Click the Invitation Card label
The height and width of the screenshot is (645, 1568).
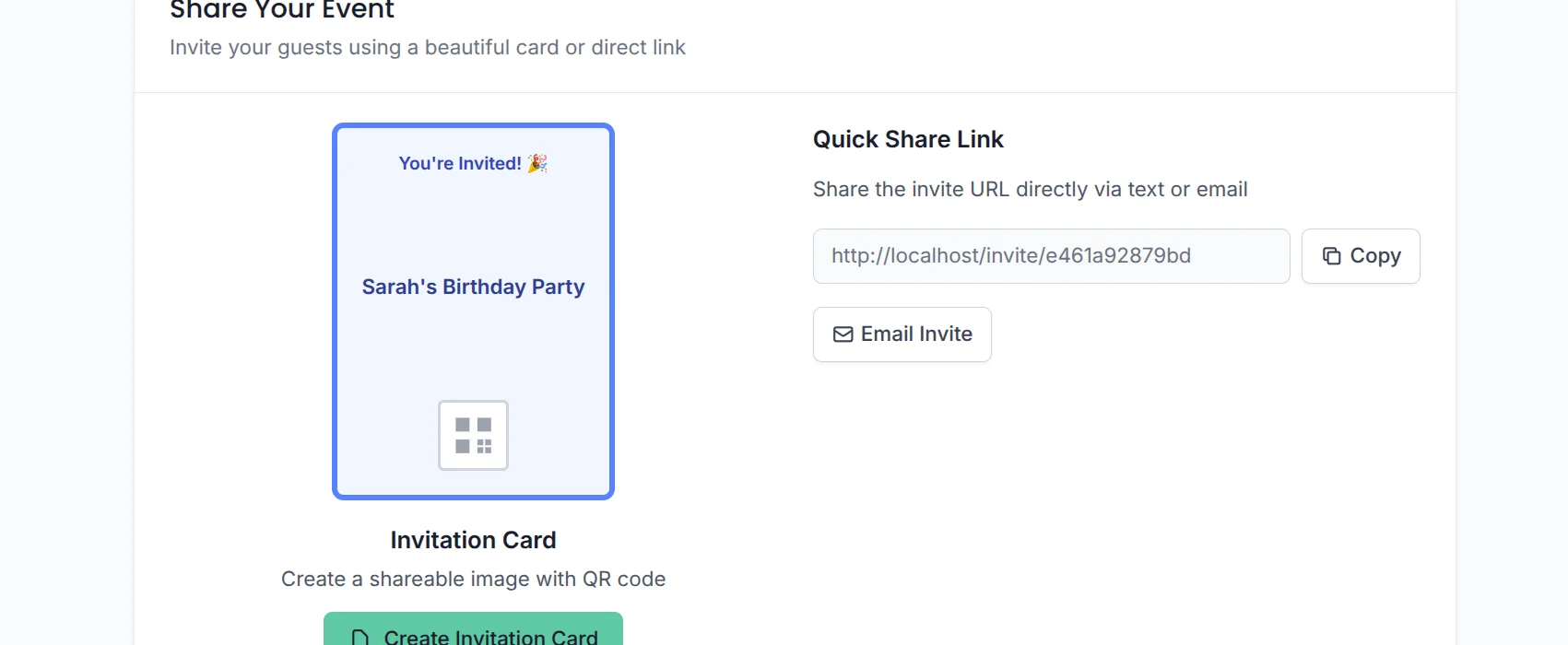(x=473, y=540)
